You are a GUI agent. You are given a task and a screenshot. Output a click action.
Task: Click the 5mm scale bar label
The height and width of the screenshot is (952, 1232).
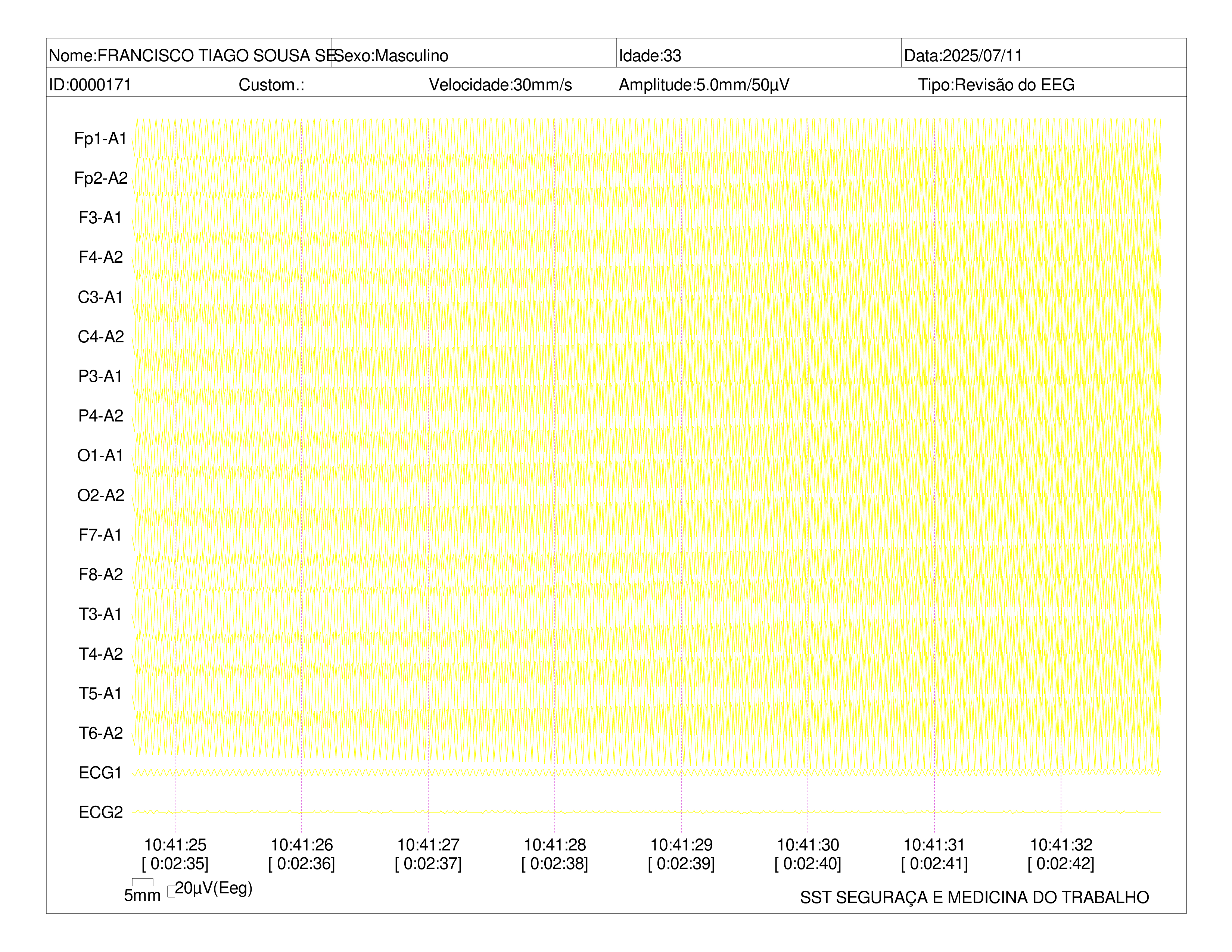click(x=142, y=895)
